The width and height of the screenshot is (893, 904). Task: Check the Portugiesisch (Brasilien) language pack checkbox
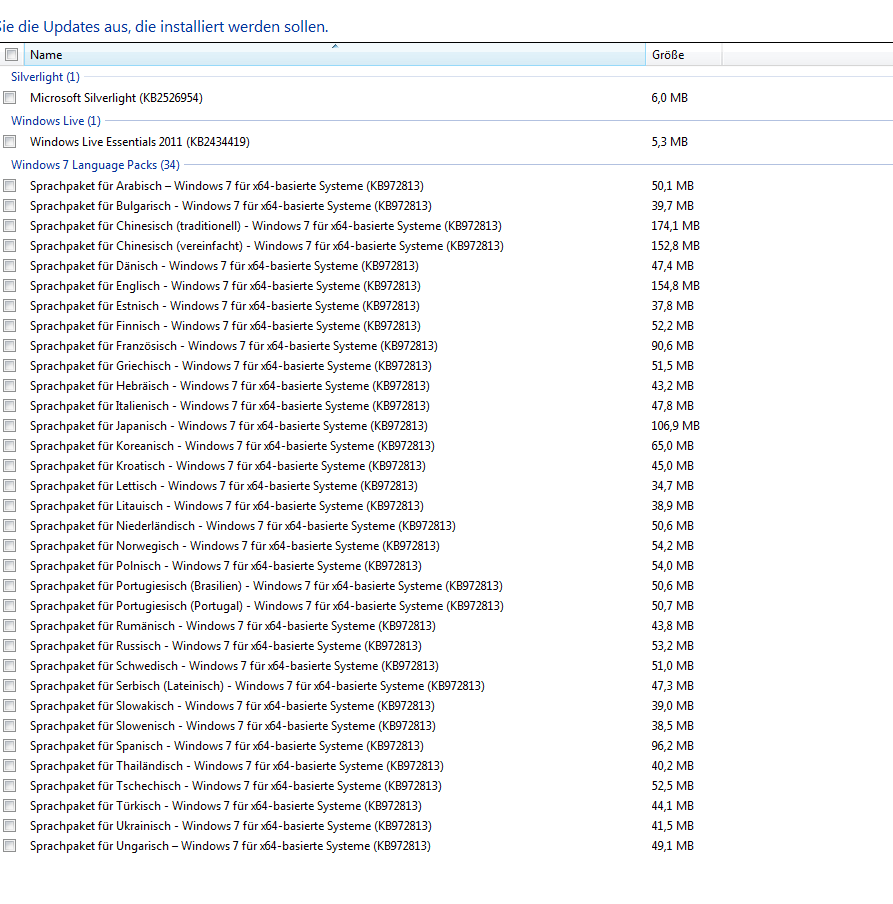pos(9,586)
